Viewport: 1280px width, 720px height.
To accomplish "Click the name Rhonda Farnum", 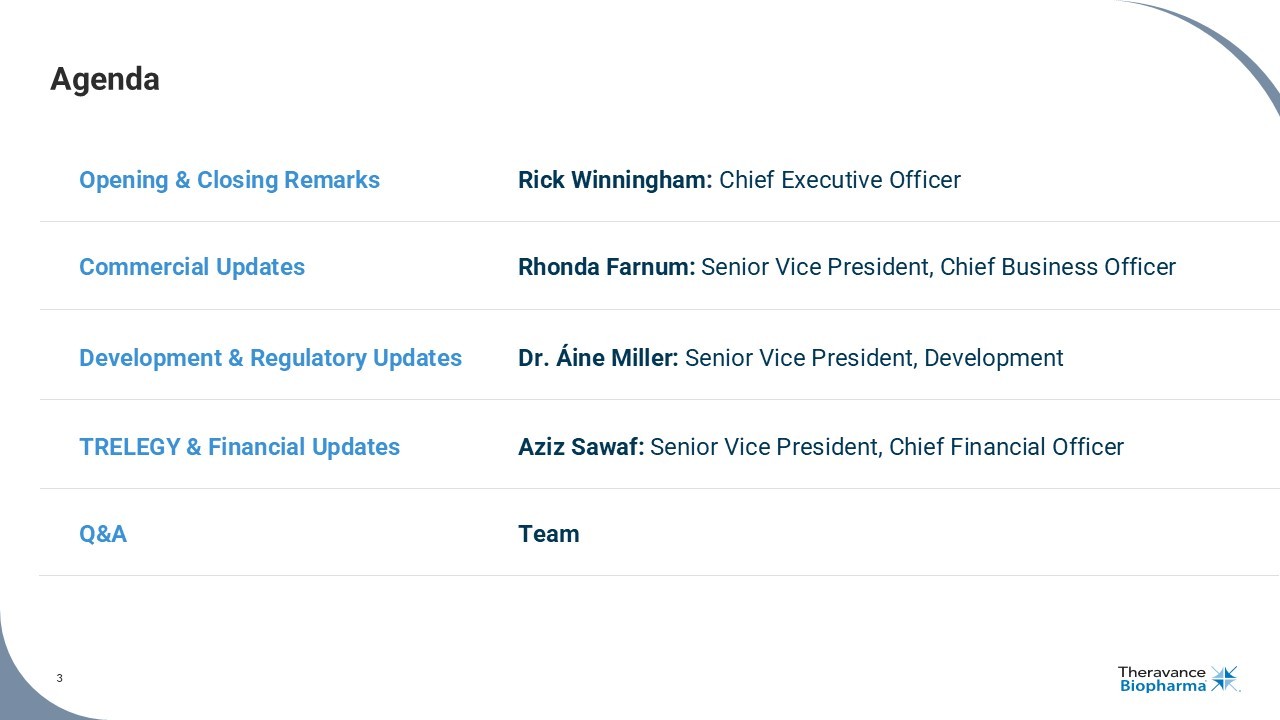I will point(606,267).
